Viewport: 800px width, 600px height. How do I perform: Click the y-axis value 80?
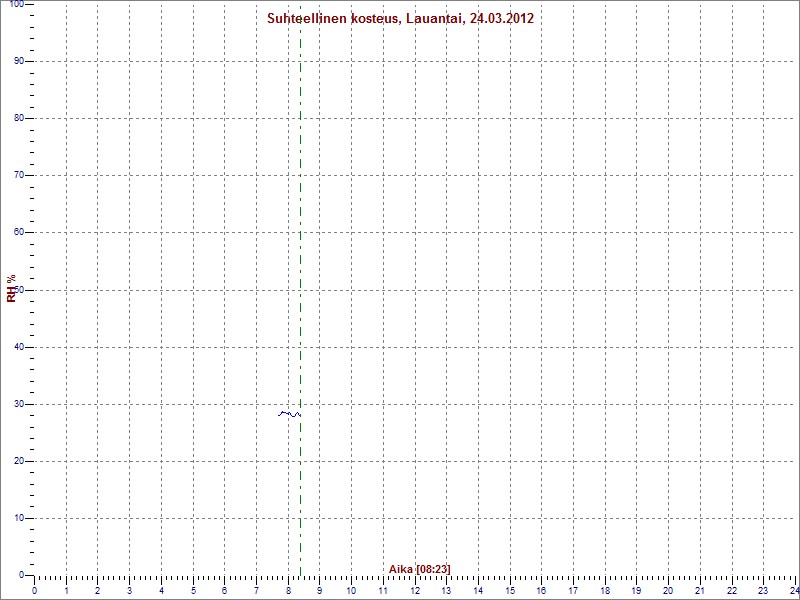point(18,118)
